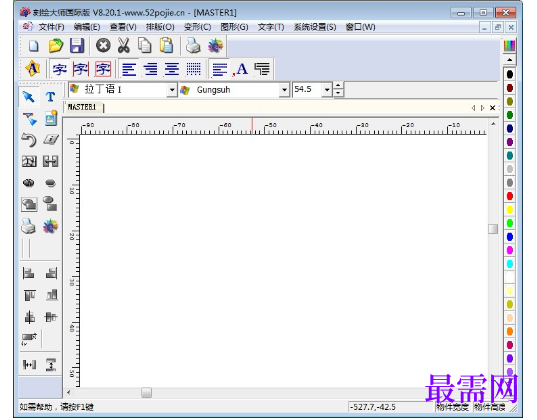Select the 字 with red outline box icon
The image size is (537, 420).
tap(103, 70)
